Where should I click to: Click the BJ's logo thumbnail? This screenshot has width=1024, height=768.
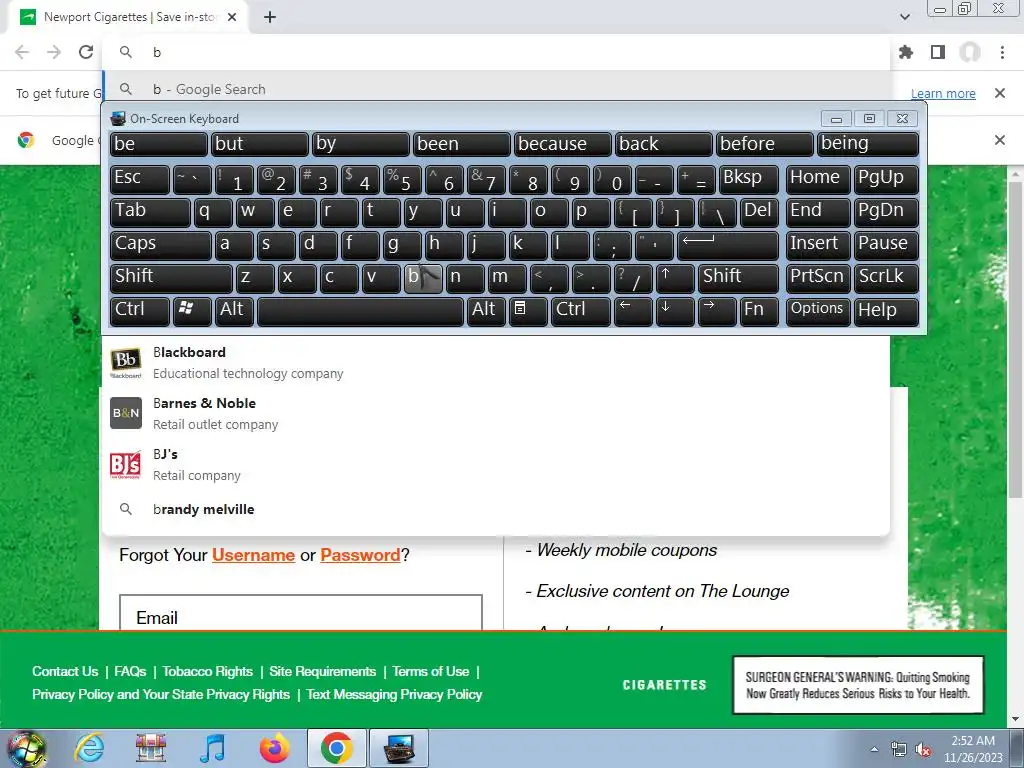point(125,464)
